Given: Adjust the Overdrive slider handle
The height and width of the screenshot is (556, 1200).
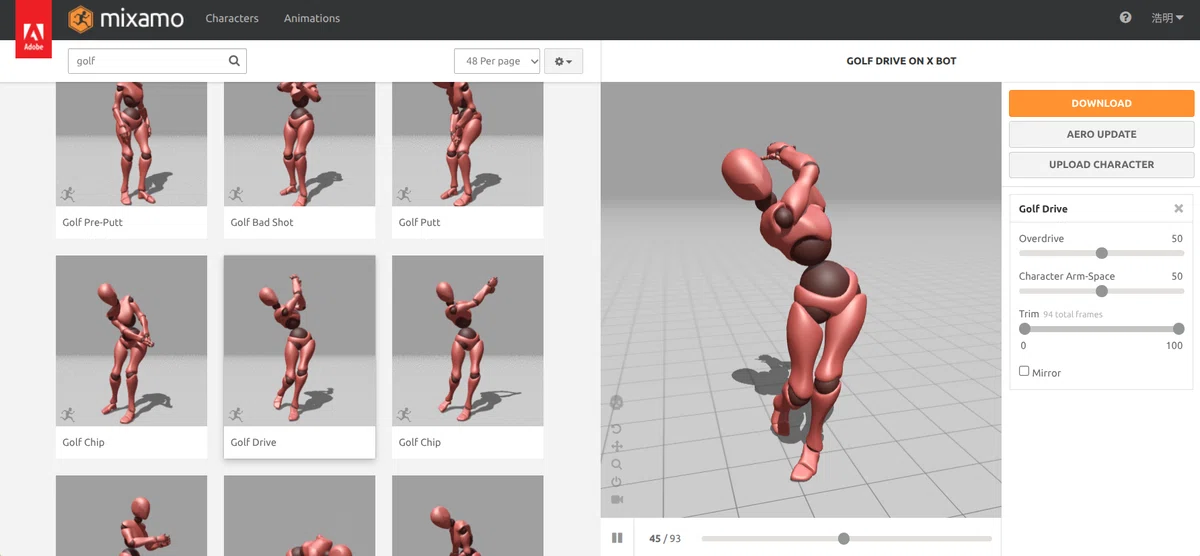Looking at the screenshot, I should [x=1101, y=253].
